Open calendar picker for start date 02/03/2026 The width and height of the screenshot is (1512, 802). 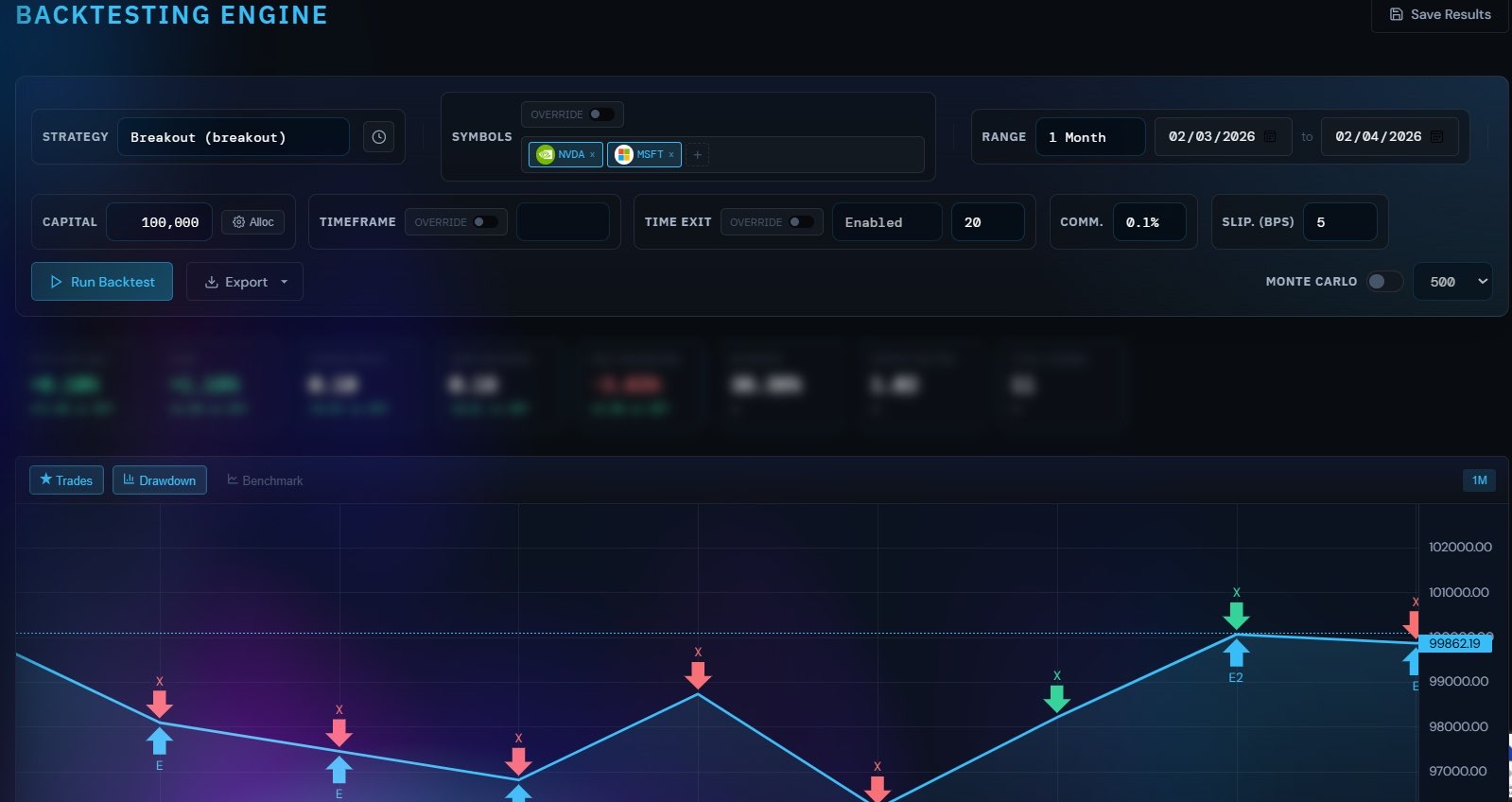tap(1270, 137)
